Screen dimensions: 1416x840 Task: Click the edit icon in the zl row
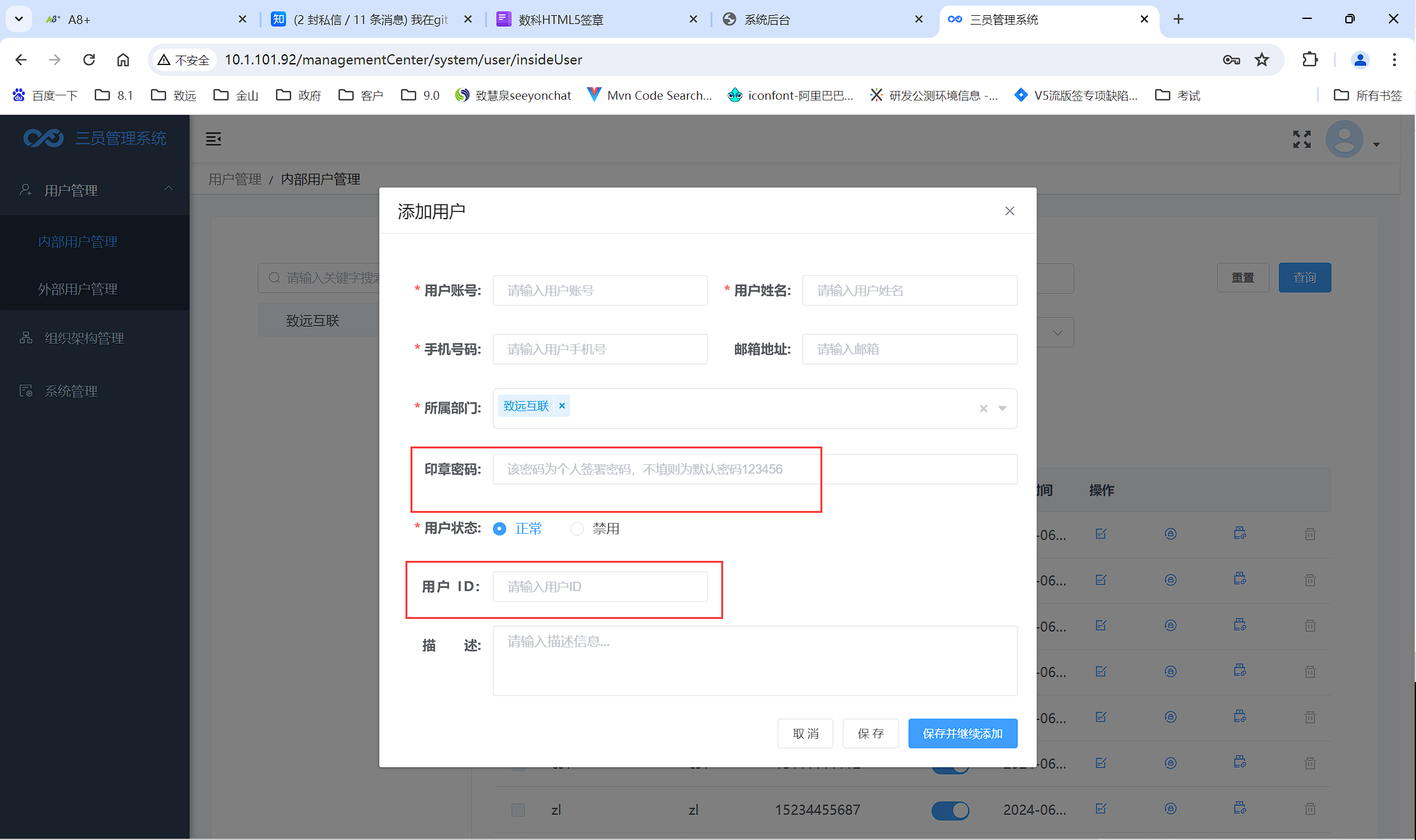coord(1101,808)
